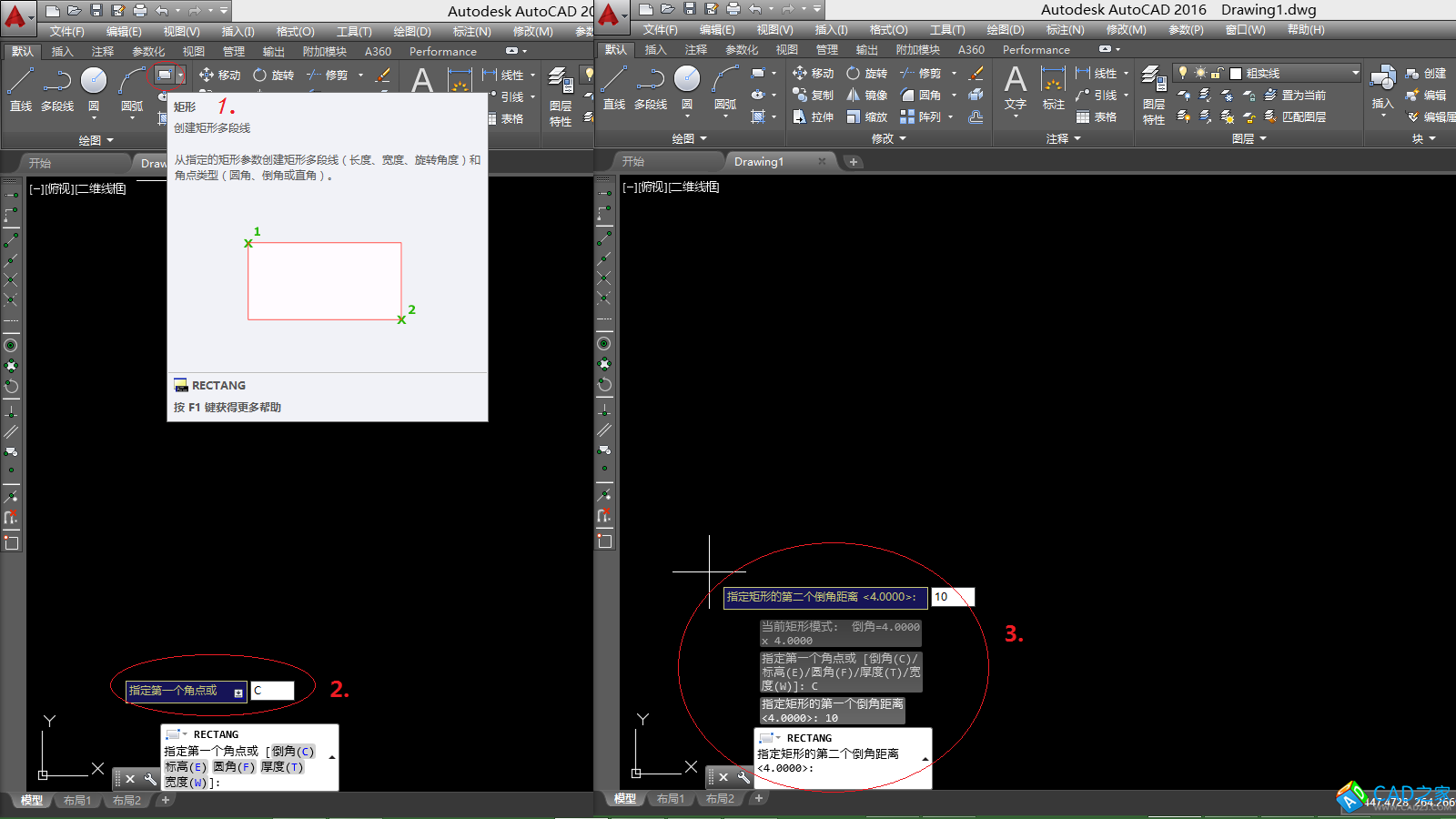Click the 倒角(C) command line option
This screenshot has width=1456, height=819.
[292, 752]
